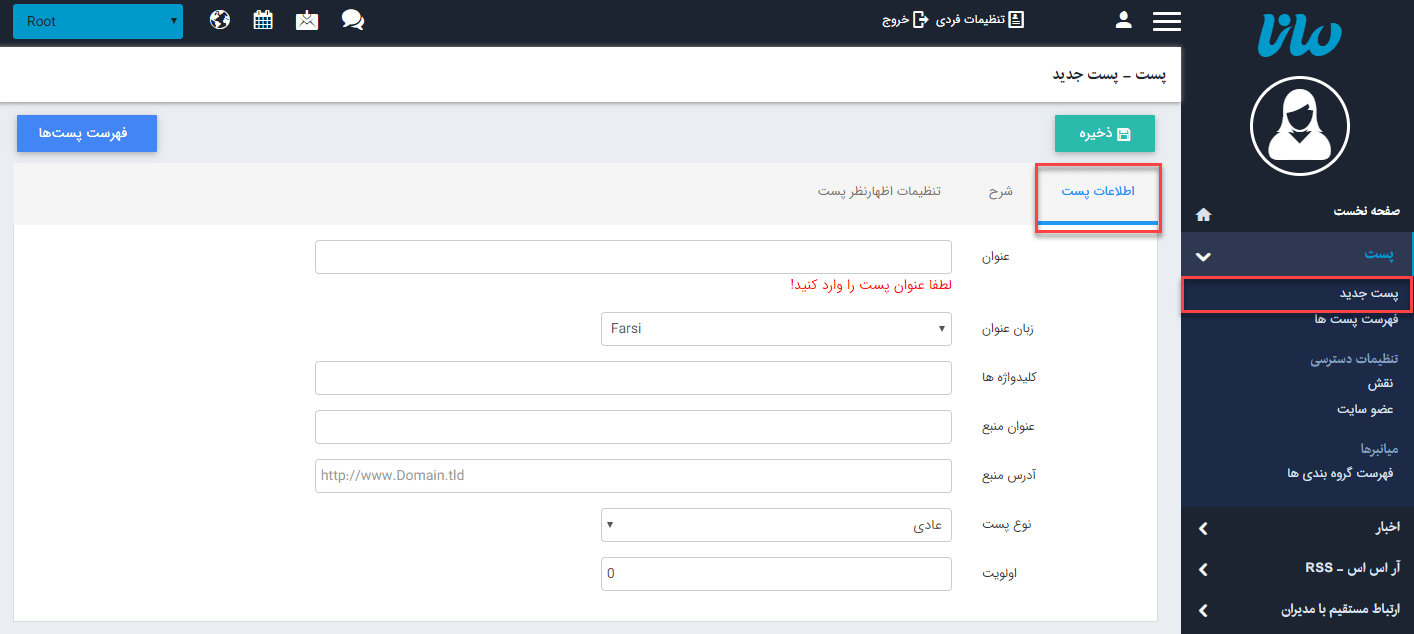Switch to تنظیمات اظهارنظر پست tab
The height and width of the screenshot is (634, 1414).
[x=879, y=192]
